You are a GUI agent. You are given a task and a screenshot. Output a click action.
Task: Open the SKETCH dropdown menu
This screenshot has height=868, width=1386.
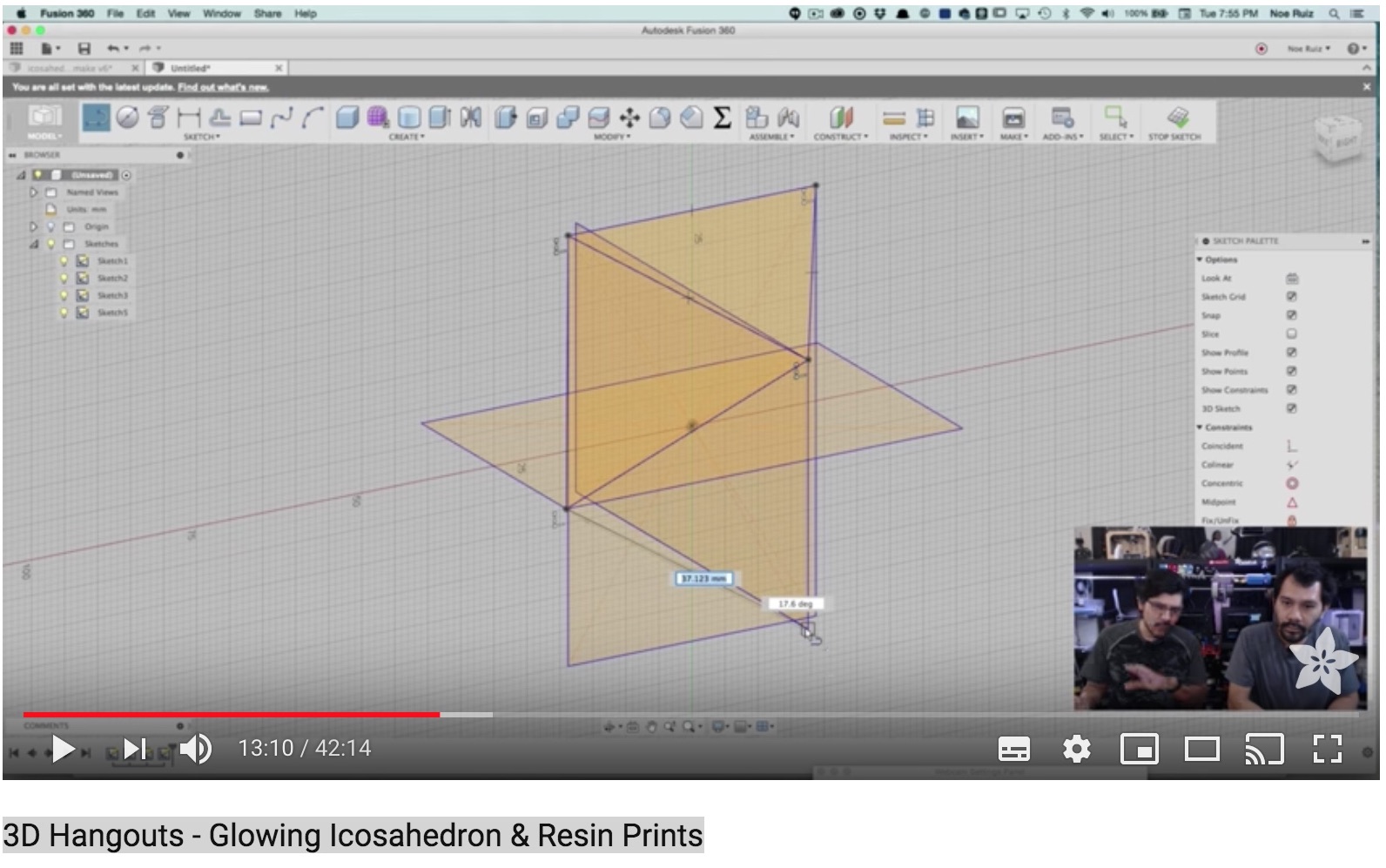201,137
